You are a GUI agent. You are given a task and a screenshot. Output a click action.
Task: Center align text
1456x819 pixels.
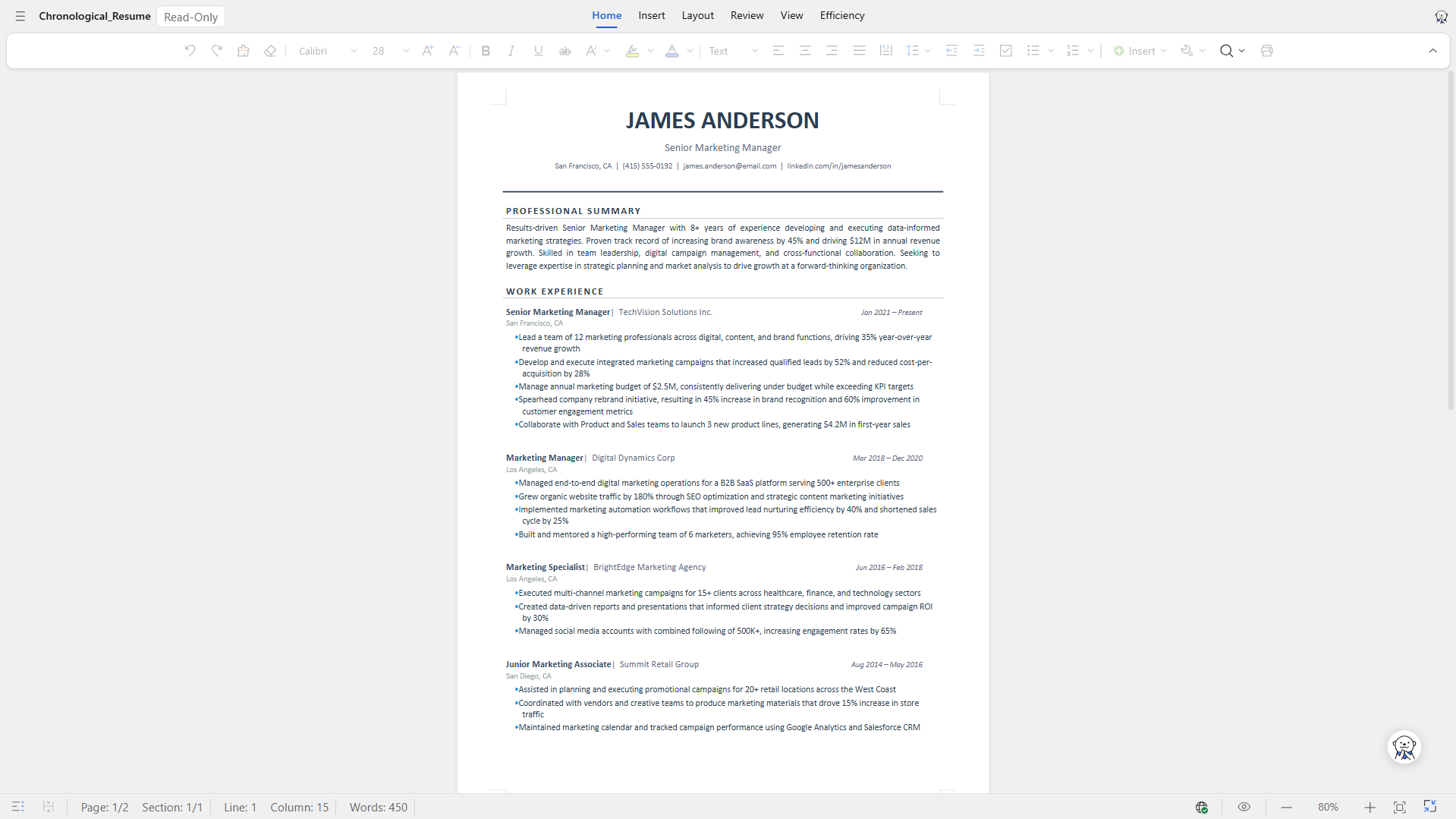(805, 51)
